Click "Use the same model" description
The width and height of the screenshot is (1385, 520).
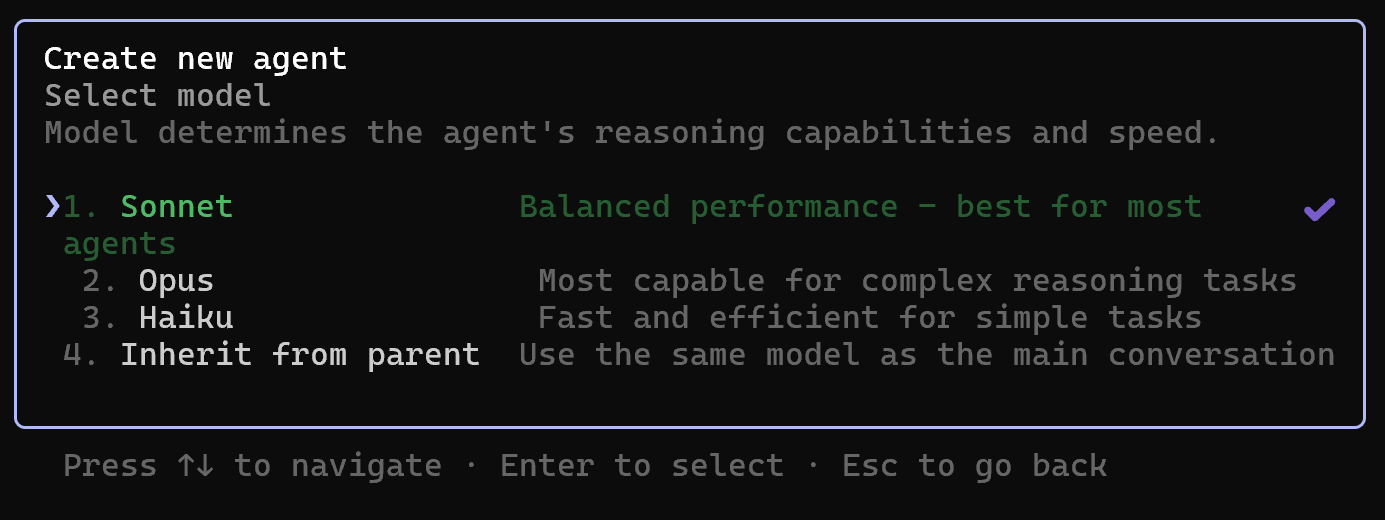(x=926, y=355)
